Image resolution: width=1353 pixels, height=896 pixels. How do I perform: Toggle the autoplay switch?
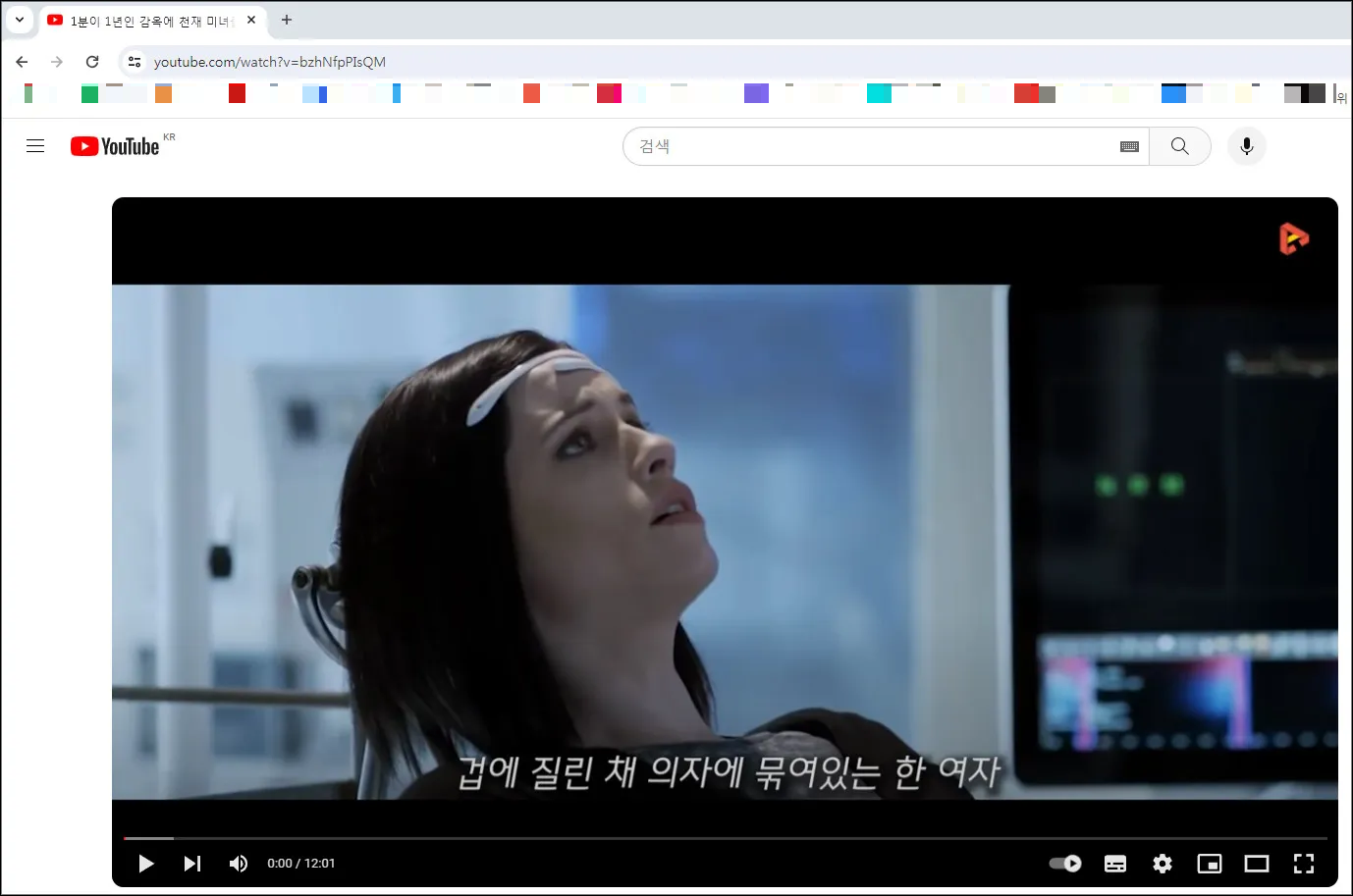(1065, 864)
